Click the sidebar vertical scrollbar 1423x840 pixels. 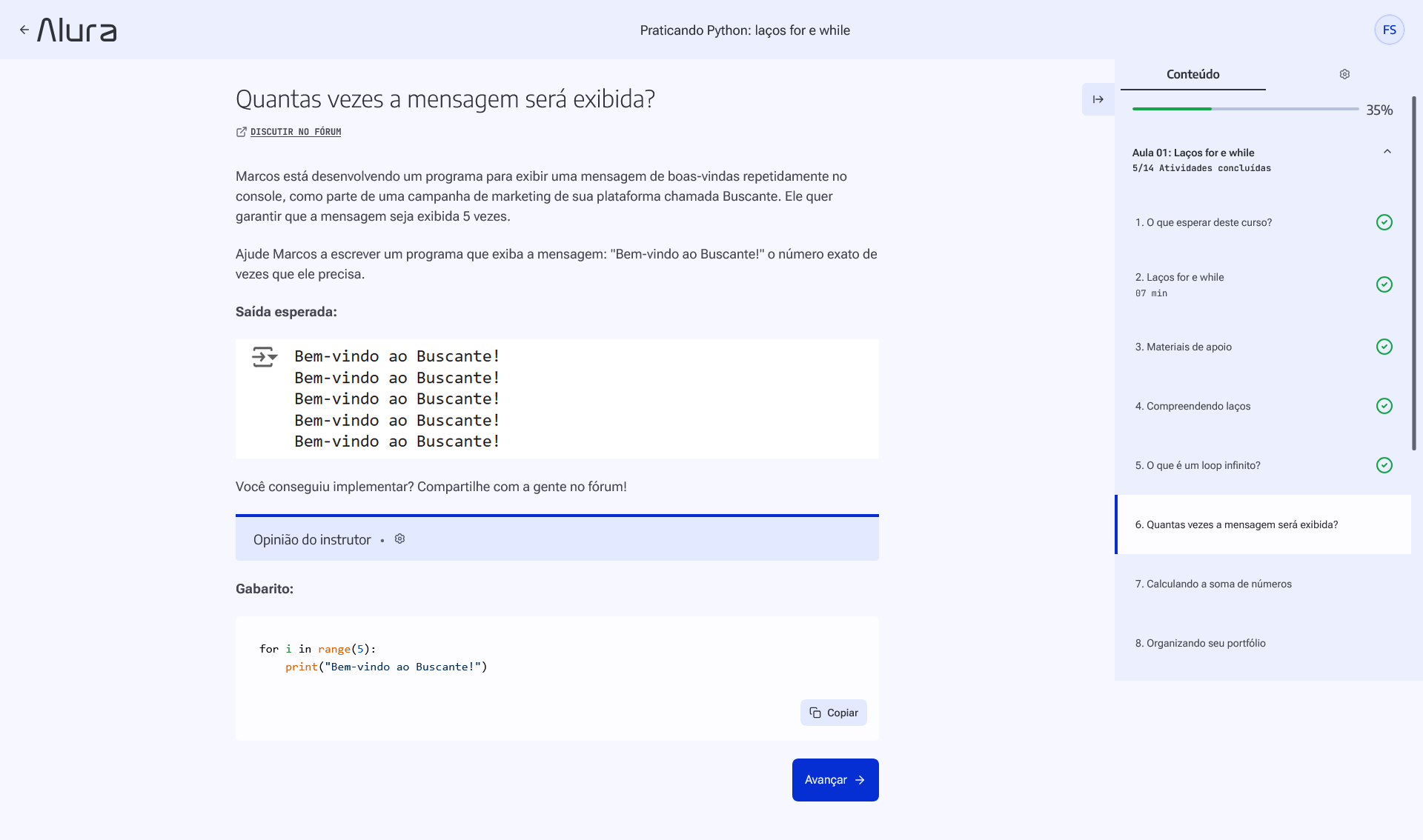(x=1414, y=273)
